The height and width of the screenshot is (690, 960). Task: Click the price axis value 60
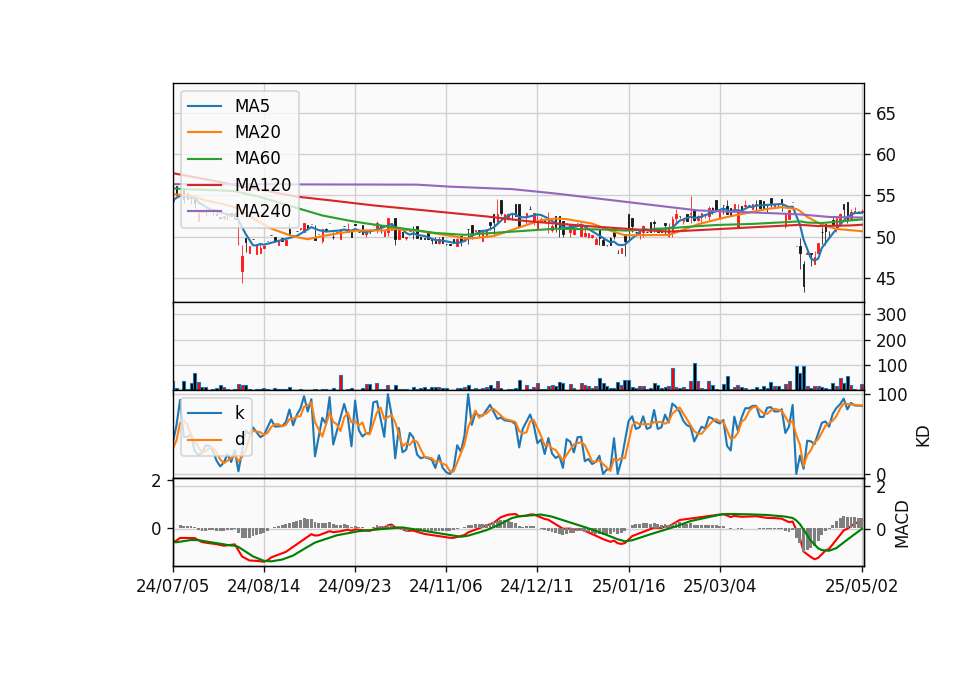click(885, 155)
